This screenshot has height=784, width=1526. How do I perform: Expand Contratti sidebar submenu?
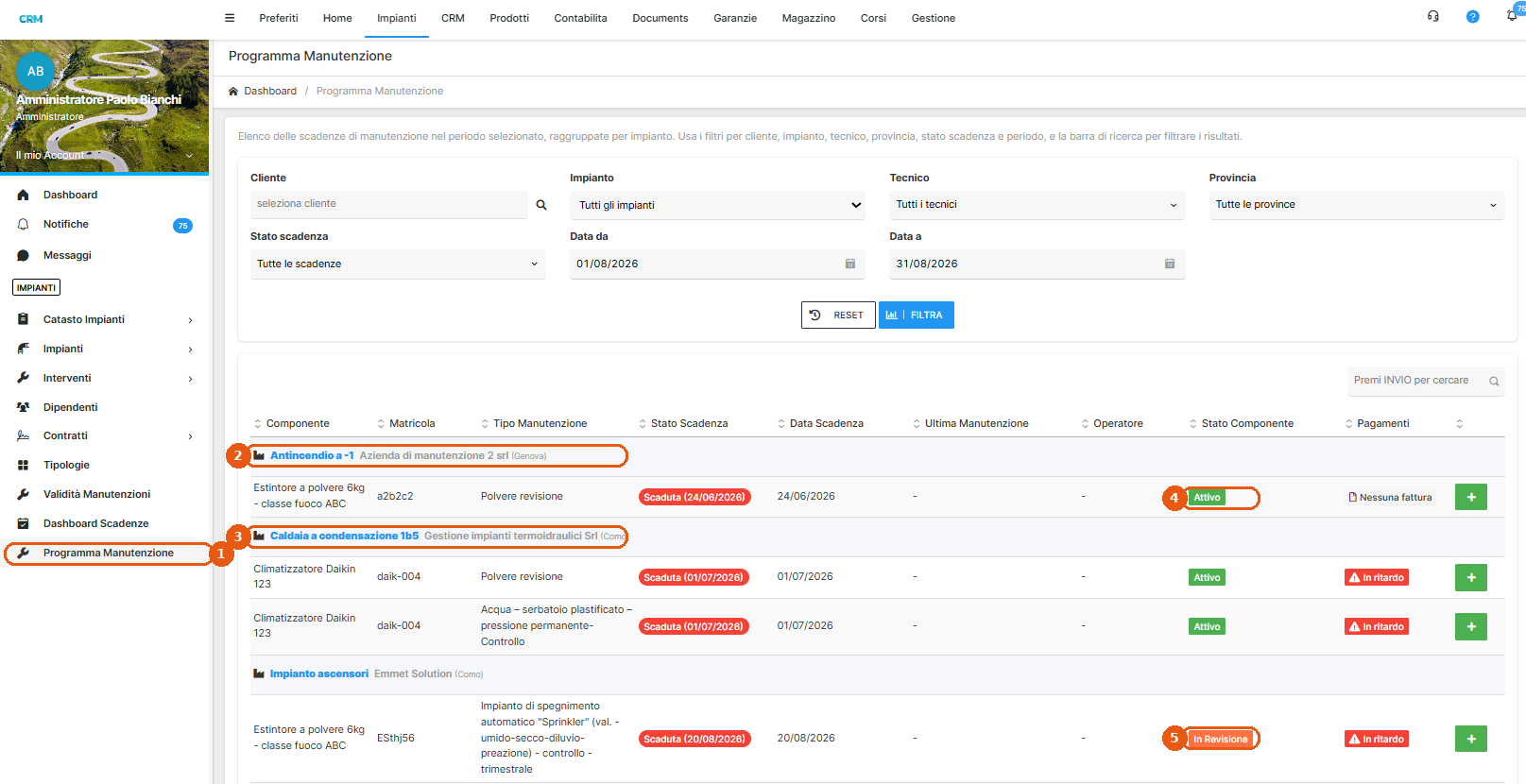(190, 436)
